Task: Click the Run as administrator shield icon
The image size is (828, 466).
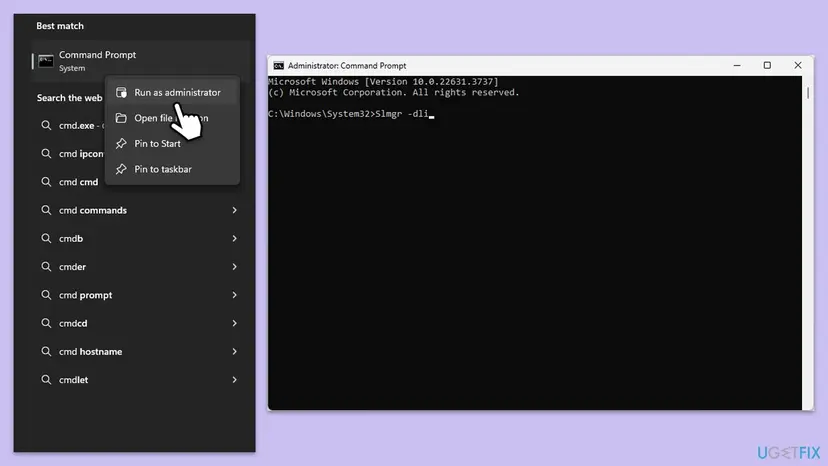Action: click(x=121, y=92)
